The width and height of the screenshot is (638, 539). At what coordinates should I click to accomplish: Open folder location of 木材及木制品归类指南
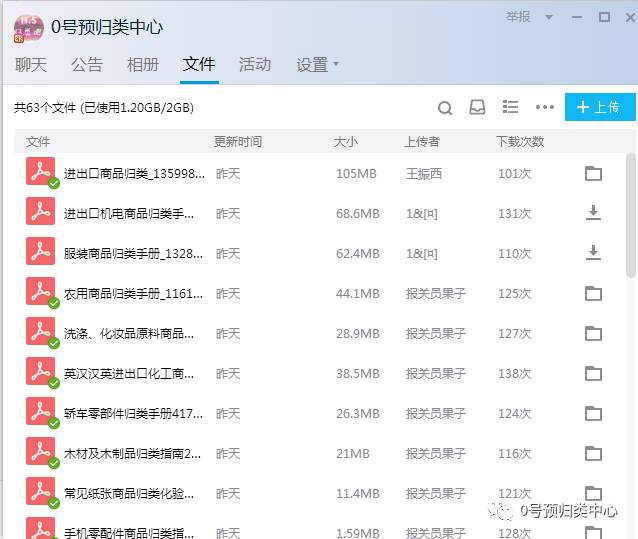click(593, 453)
